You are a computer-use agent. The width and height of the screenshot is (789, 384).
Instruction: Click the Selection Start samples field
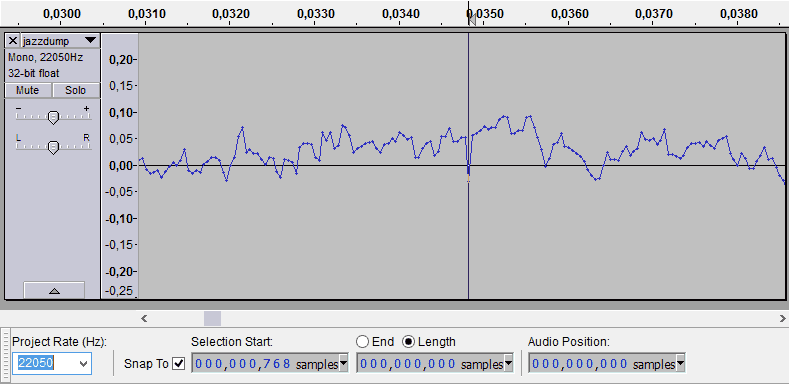pos(270,363)
